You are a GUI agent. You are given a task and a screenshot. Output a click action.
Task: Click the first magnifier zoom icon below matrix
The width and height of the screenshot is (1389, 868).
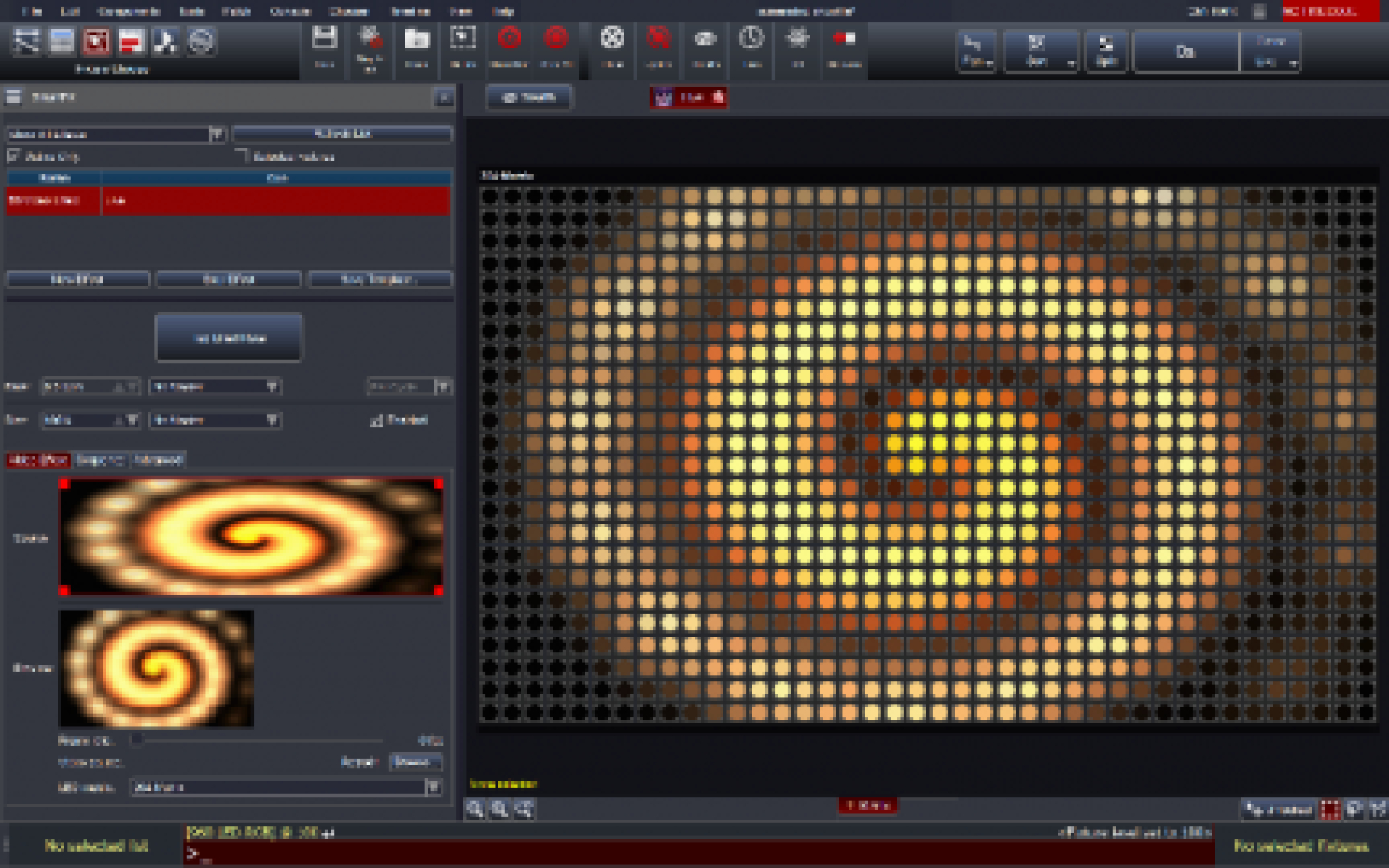475,809
